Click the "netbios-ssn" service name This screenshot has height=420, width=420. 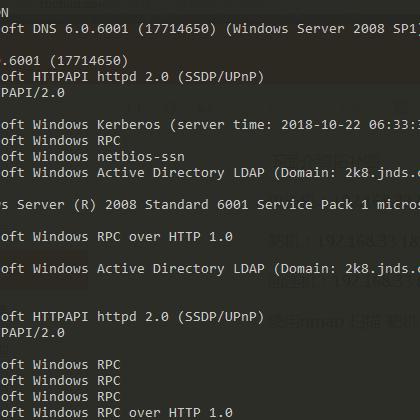pyautogui.click(x=141, y=157)
